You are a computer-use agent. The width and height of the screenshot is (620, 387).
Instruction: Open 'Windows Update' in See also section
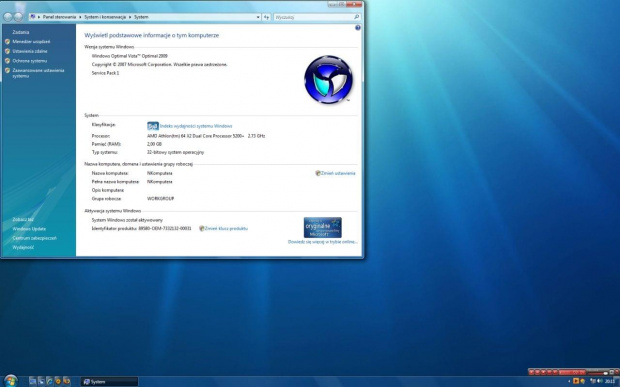pos(29,229)
